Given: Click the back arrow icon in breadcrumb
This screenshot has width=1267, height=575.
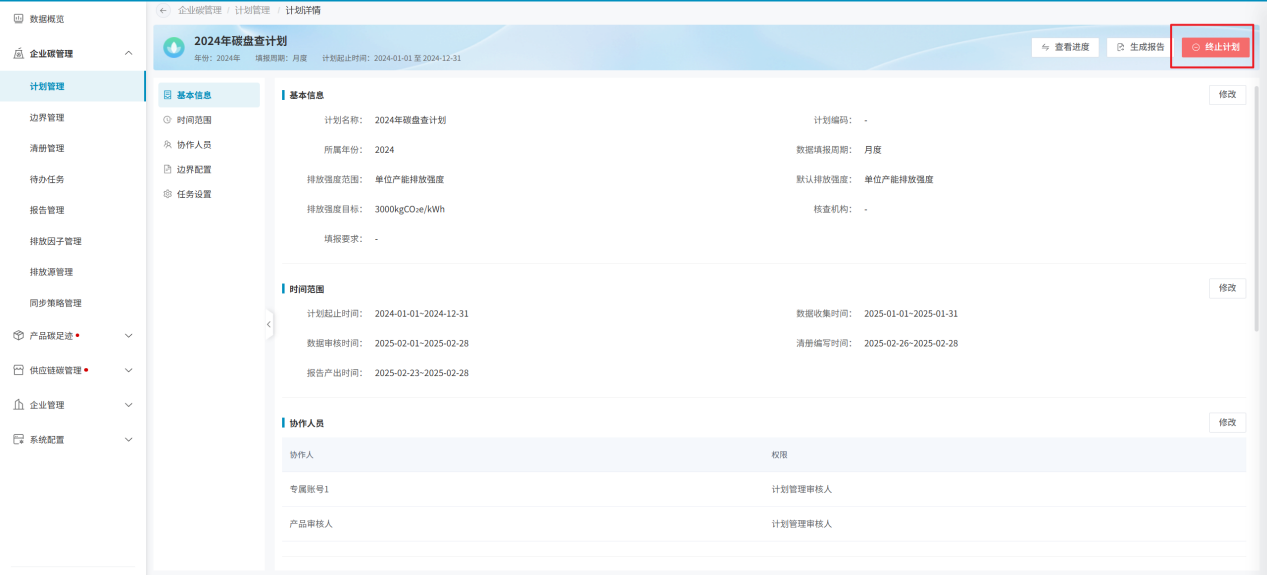Looking at the screenshot, I should 164,10.
